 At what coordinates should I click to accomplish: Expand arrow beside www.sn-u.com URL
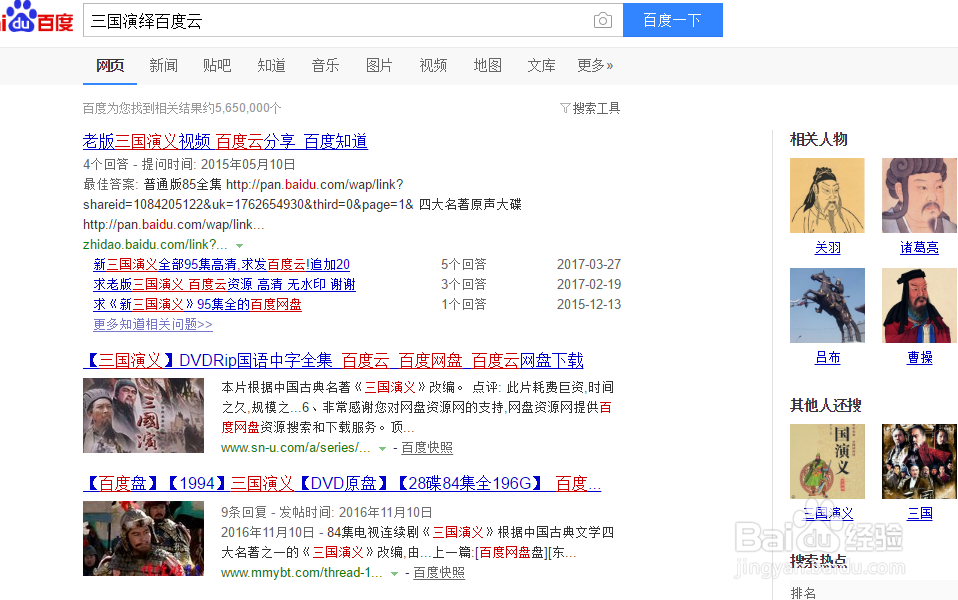pos(382,449)
